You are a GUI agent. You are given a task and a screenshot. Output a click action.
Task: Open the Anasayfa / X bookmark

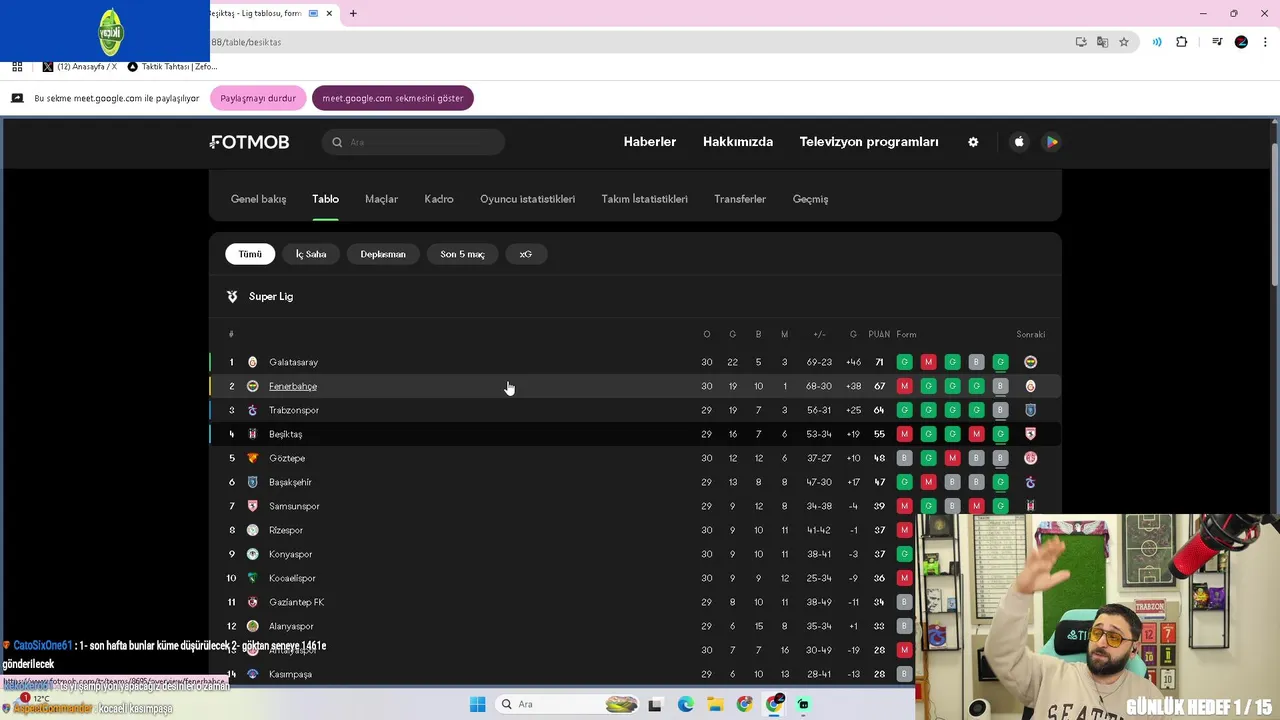pyautogui.click(x=80, y=67)
